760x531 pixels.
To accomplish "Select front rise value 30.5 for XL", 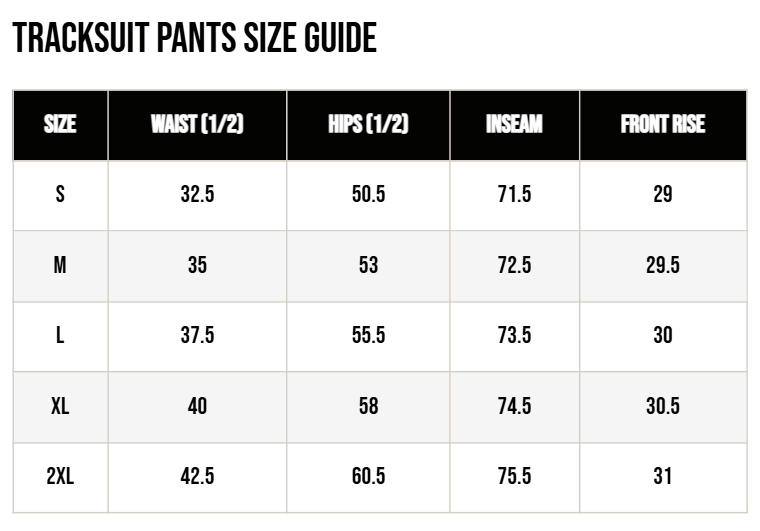I will pos(663,406).
